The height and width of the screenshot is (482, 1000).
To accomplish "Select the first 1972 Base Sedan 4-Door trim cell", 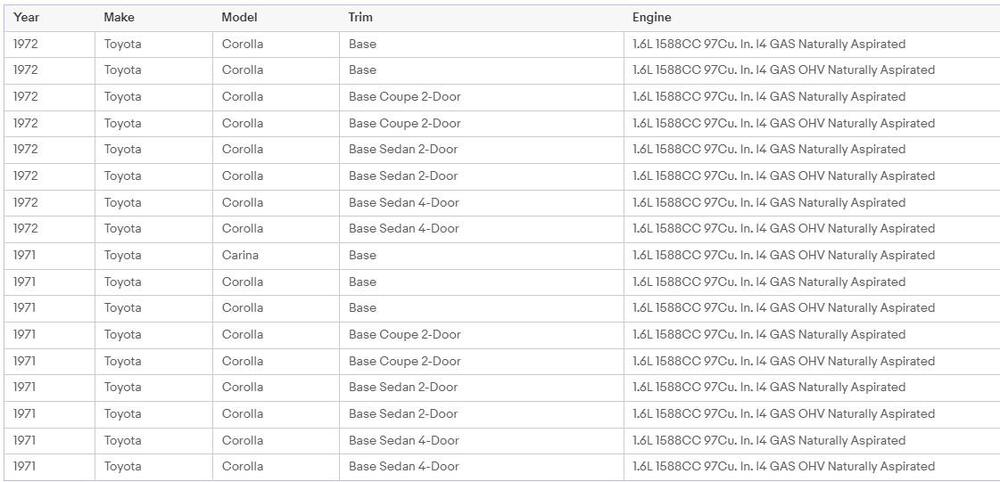I will pos(482,203).
